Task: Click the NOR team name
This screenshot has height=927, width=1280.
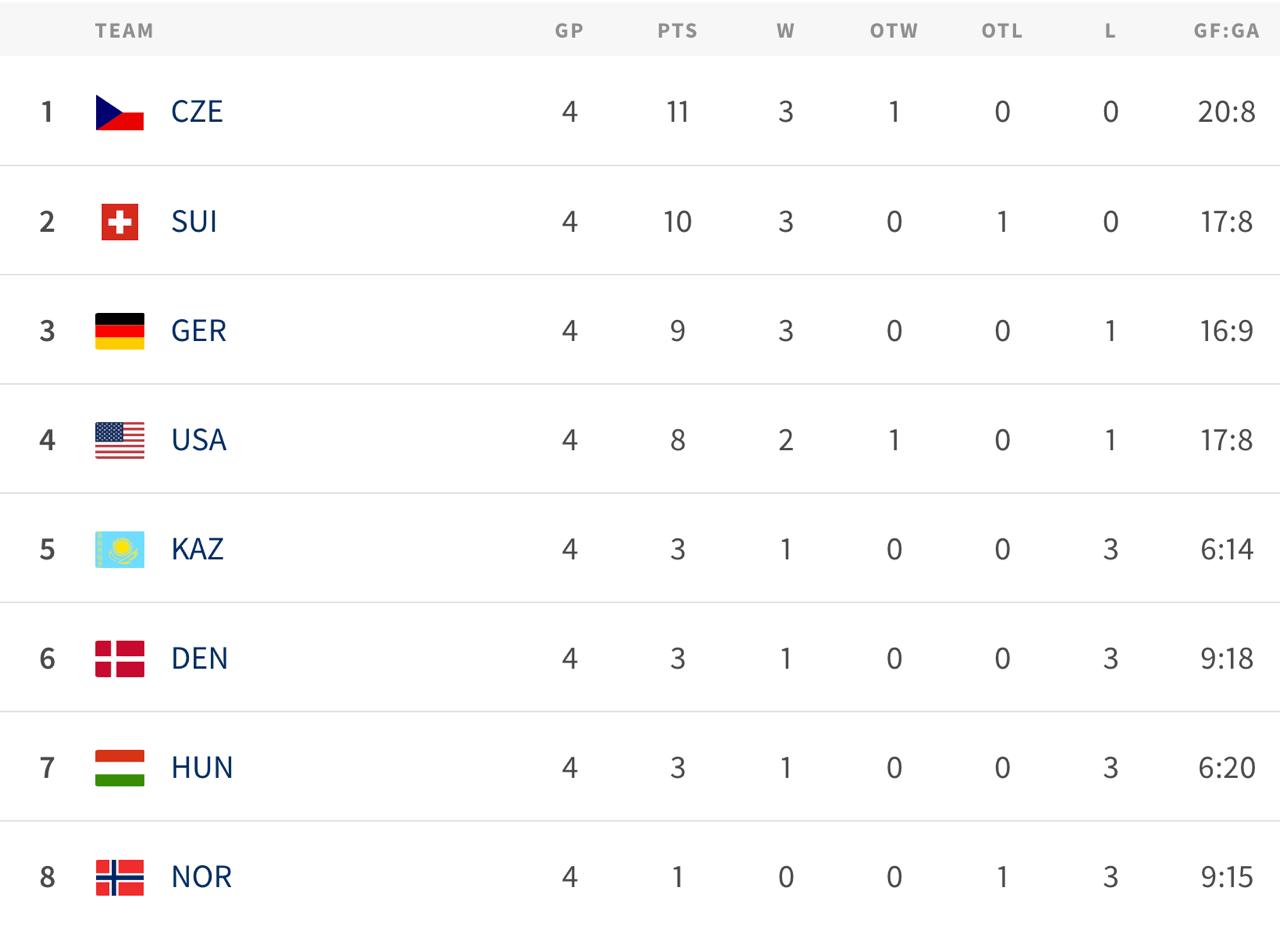Action: click(x=202, y=877)
